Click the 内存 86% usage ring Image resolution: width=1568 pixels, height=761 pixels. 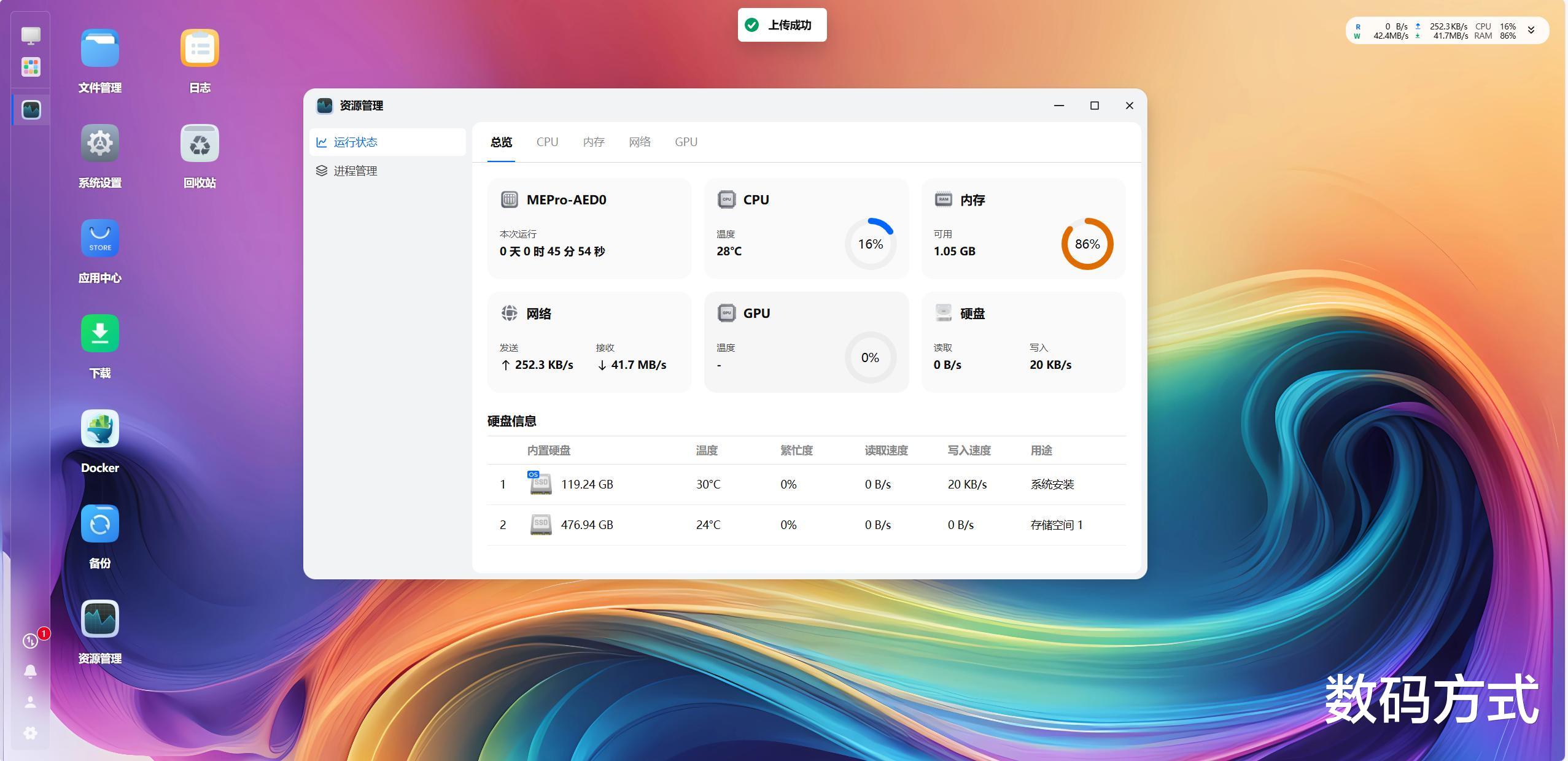[1087, 244]
